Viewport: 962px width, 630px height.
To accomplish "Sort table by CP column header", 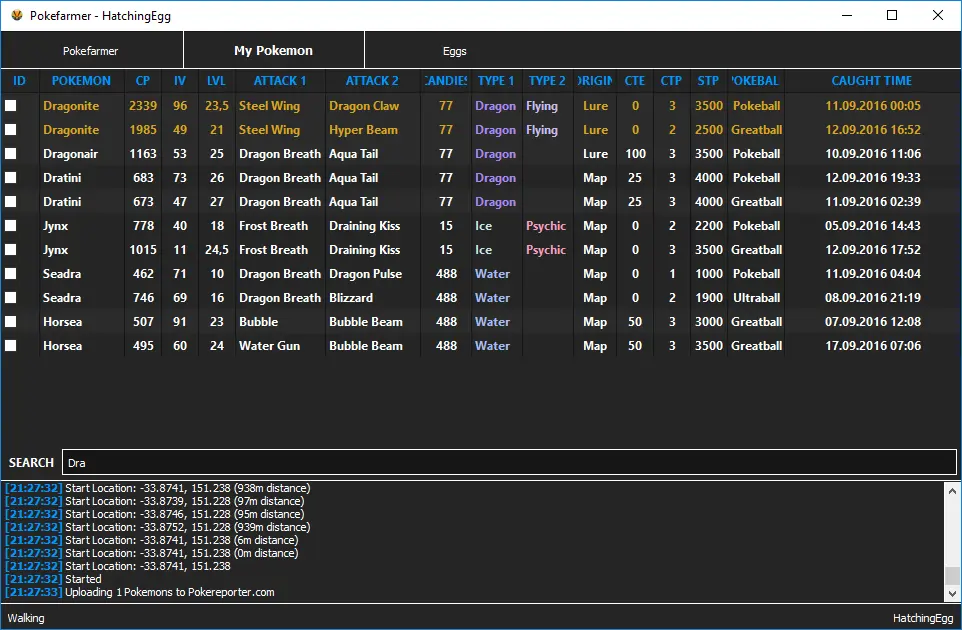I will click(143, 81).
